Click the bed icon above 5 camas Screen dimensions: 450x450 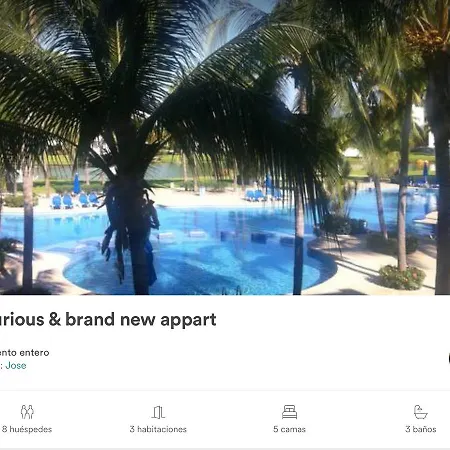pos(289,412)
